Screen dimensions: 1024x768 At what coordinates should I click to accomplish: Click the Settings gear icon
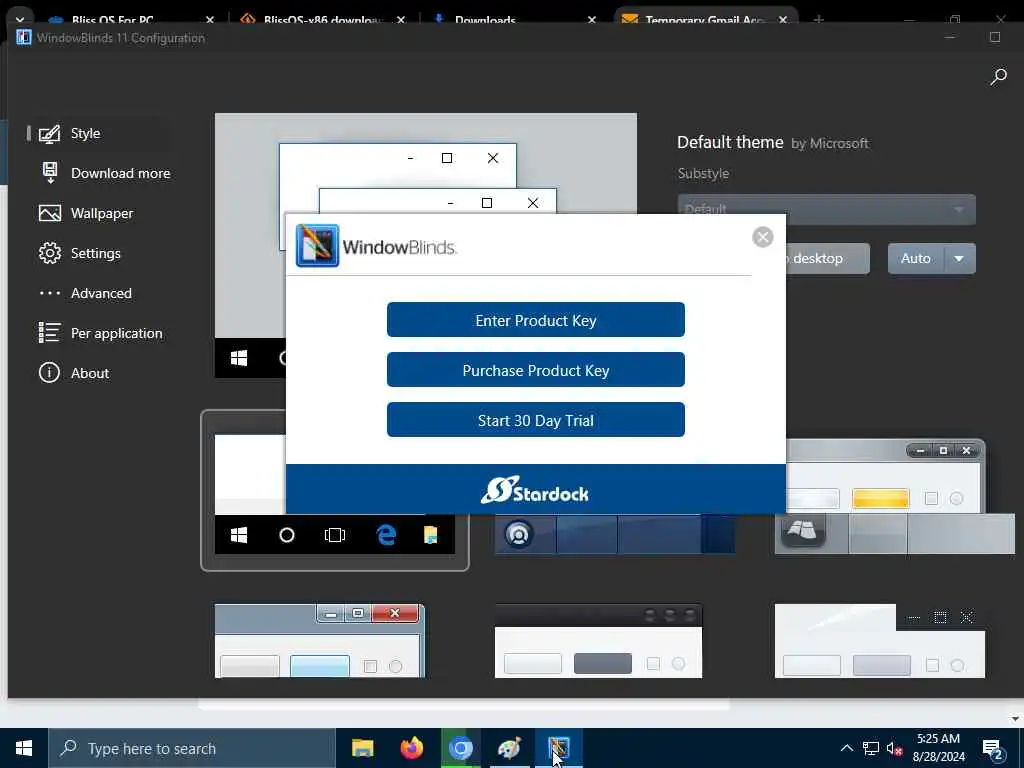tap(50, 253)
